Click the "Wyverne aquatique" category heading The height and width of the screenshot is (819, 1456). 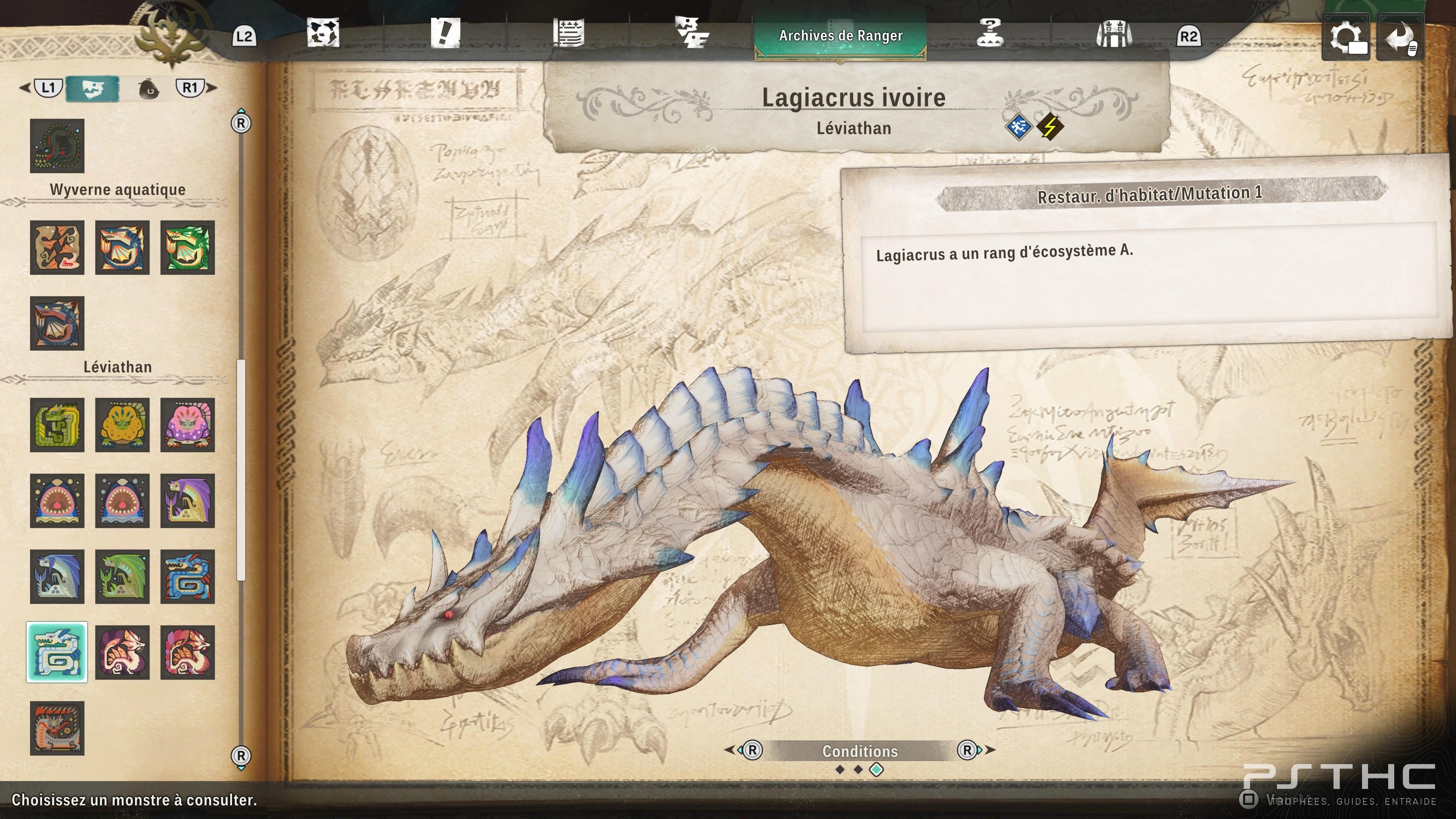pyautogui.click(x=118, y=190)
